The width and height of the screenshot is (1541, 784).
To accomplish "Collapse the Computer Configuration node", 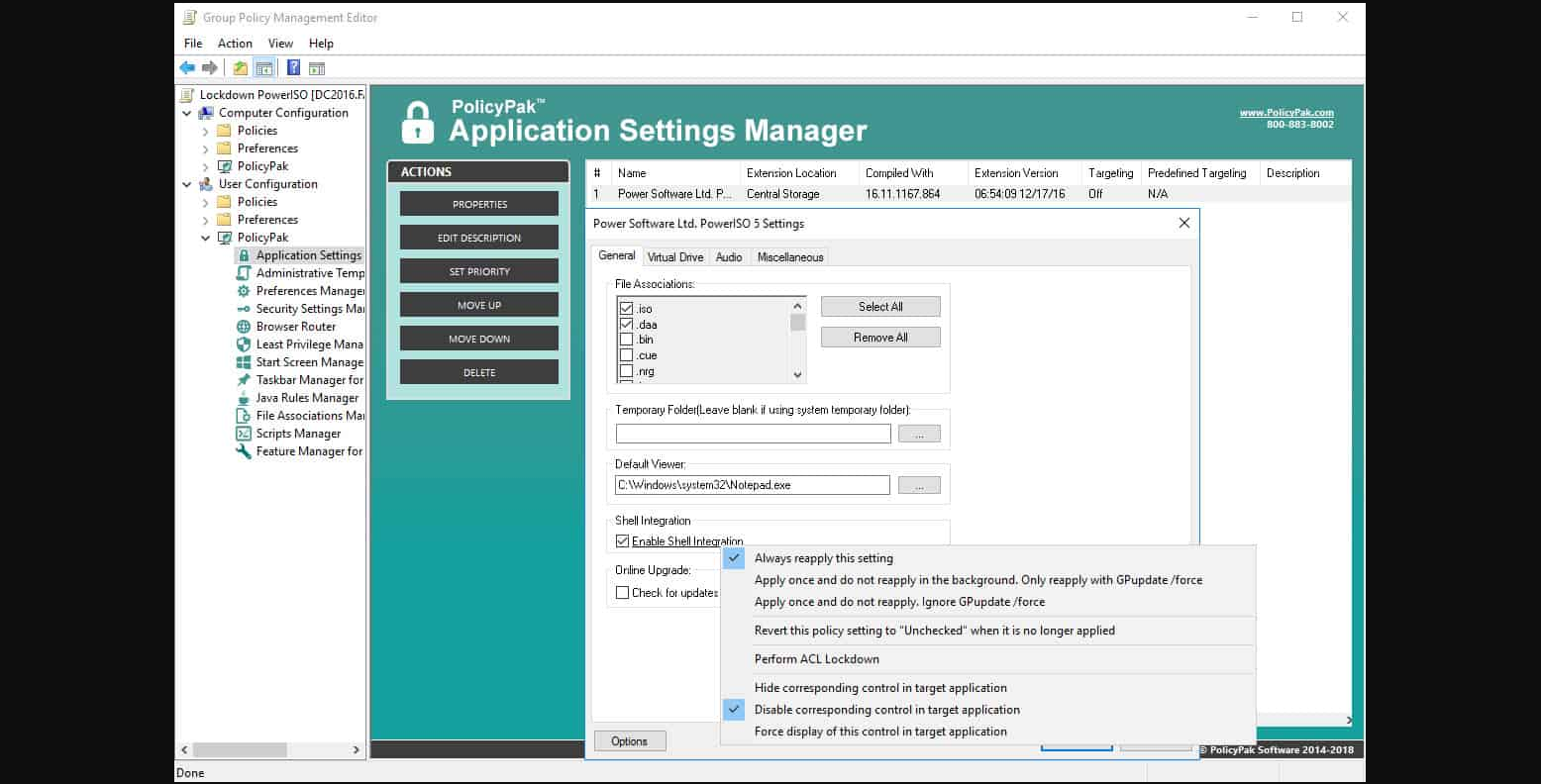I will tap(186, 113).
